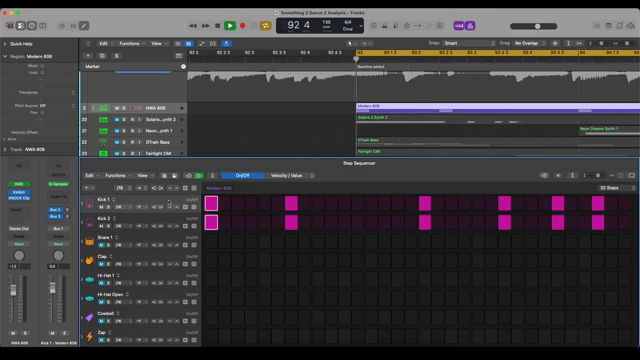Open the List Editors icon
The height and width of the screenshot is (360, 640).
597,26
